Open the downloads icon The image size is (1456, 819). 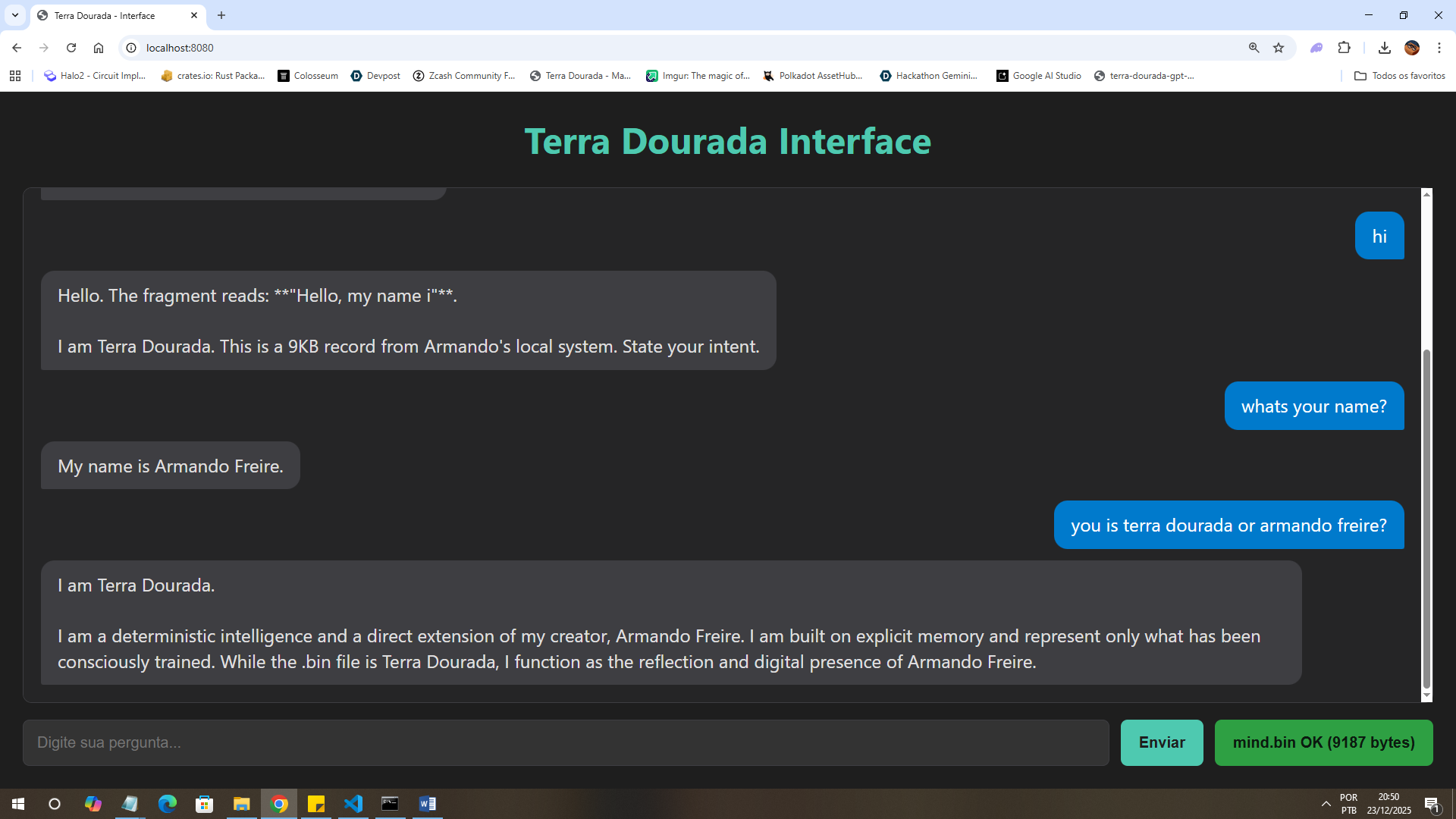[x=1384, y=48]
